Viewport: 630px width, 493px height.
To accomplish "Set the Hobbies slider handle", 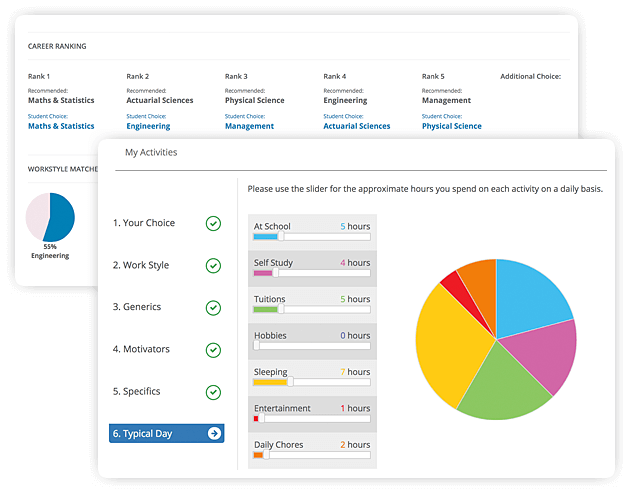I will click(256, 346).
